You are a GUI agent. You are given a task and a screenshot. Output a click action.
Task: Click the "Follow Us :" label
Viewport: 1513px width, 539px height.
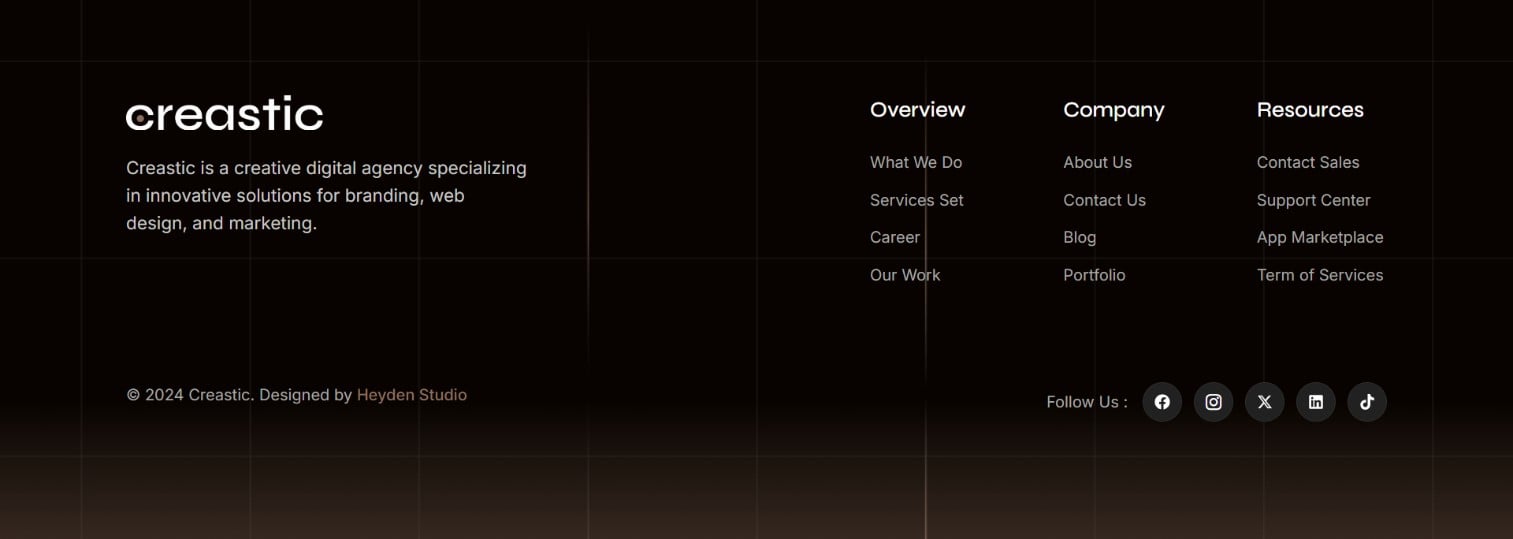point(1087,402)
